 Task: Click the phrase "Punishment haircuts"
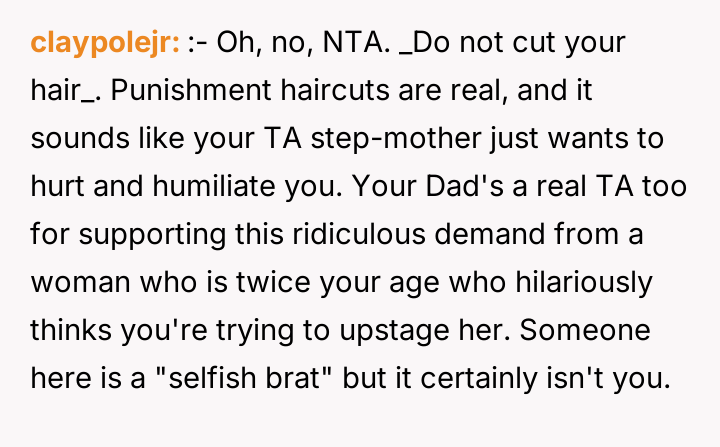coord(218,91)
